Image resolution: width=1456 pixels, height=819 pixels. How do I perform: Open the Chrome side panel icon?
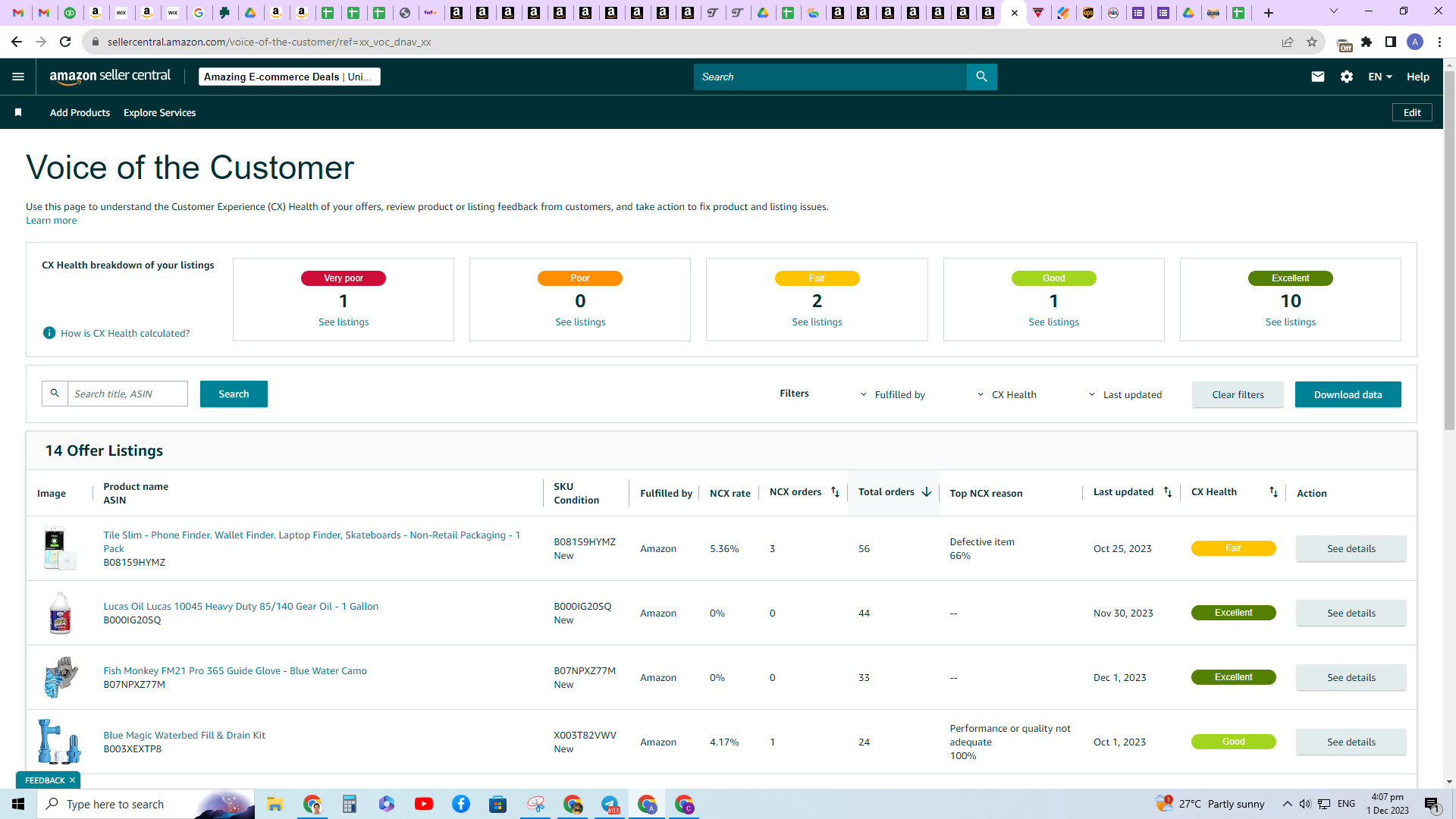[1391, 42]
